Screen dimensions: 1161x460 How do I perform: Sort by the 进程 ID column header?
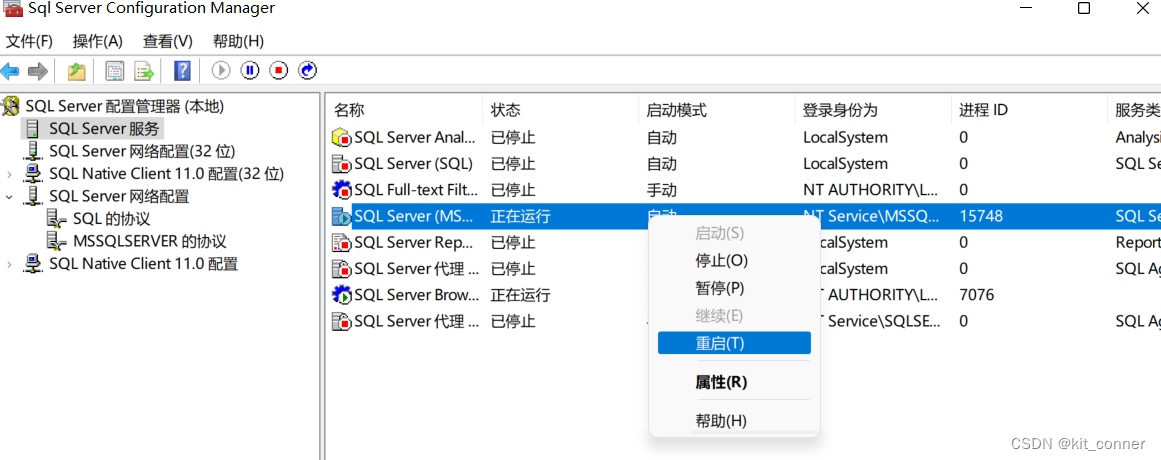(x=983, y=110)
